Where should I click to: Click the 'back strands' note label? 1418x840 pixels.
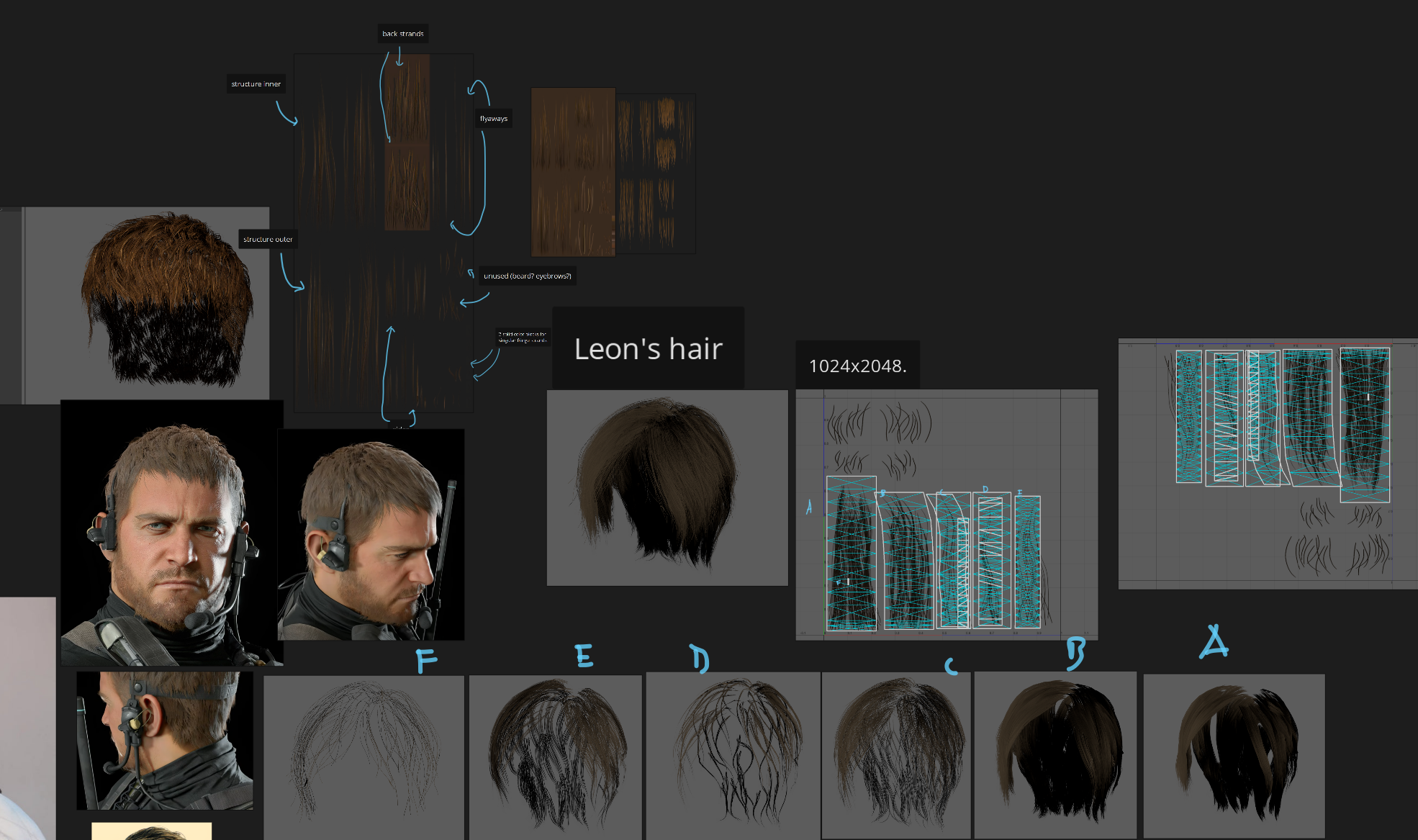pyautogui.click(x=402, y=34)
